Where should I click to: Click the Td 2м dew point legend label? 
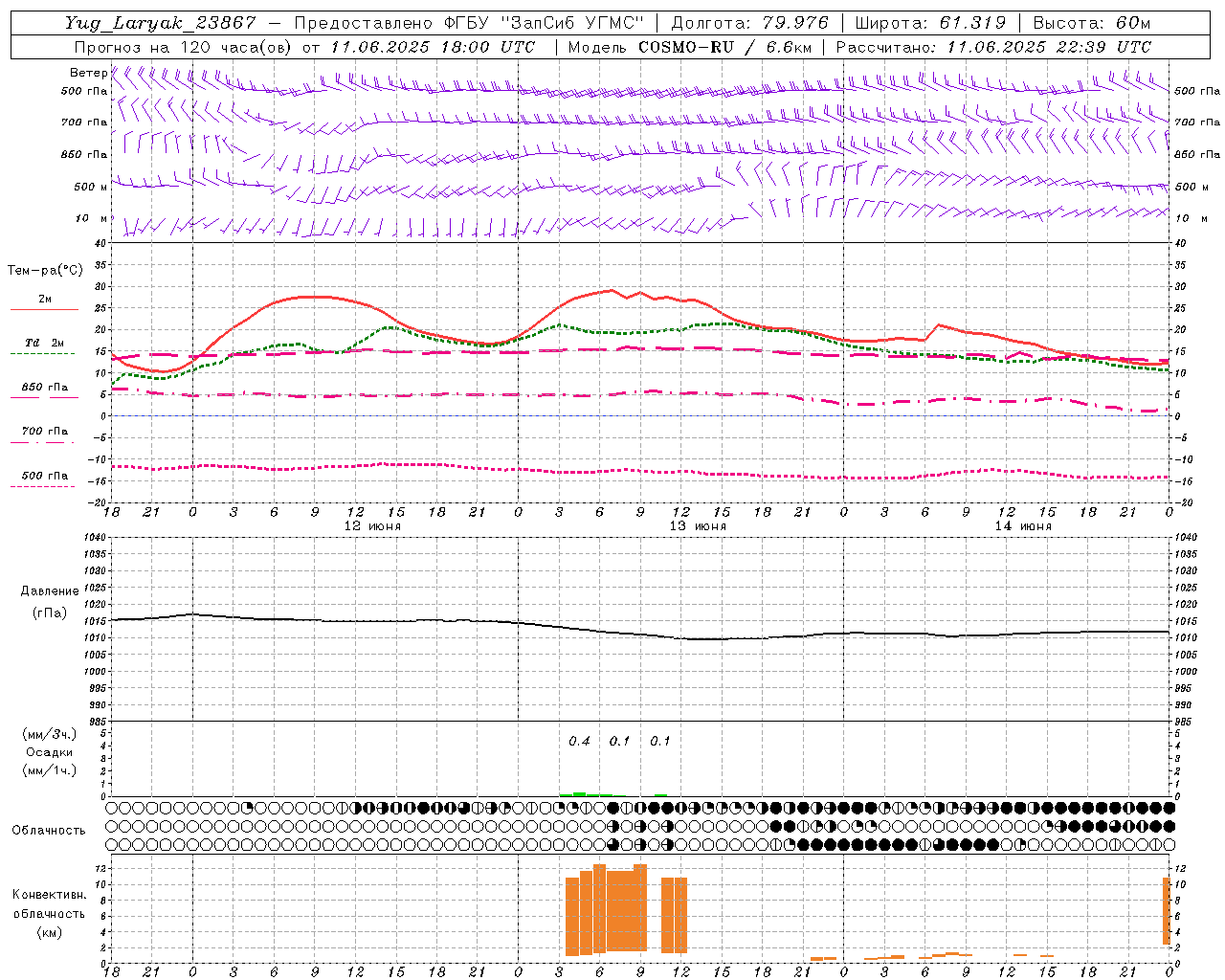tap(44, 343)
